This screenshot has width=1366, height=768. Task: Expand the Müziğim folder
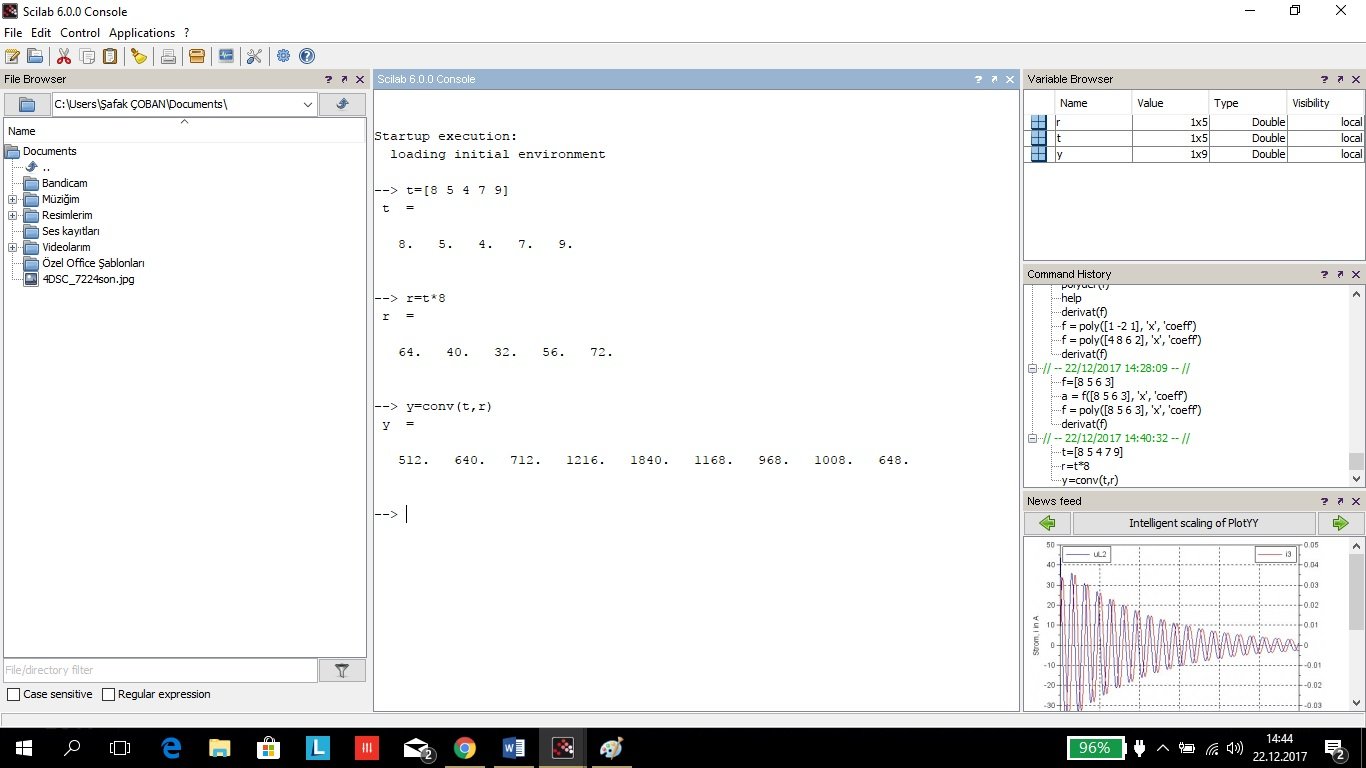[12, 199]
